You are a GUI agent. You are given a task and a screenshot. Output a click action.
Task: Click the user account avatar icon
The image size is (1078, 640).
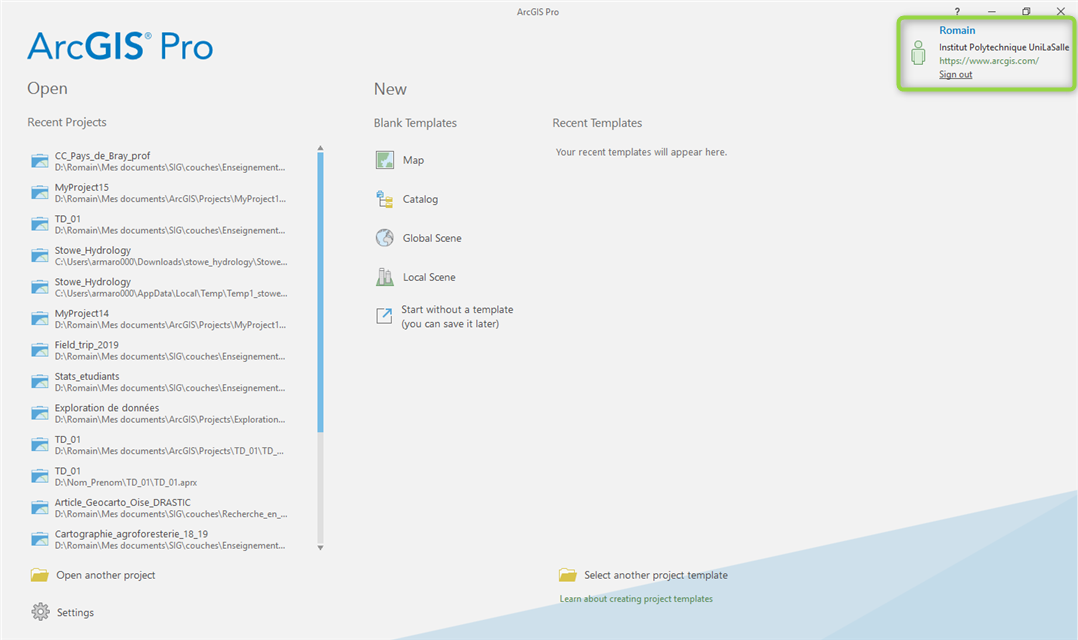918,53
